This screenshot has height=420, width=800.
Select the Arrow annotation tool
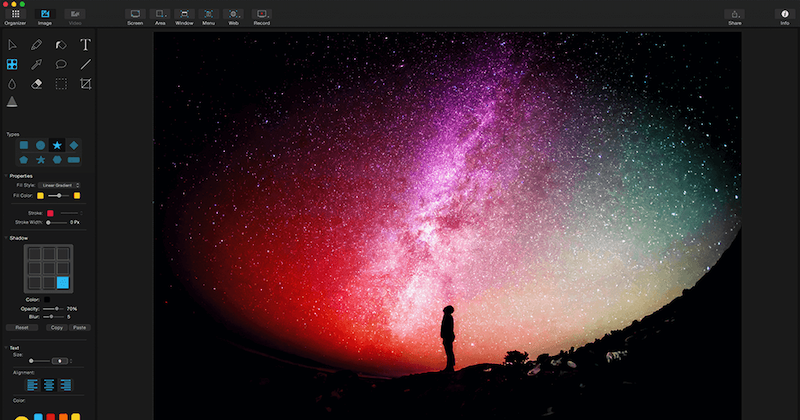[x=36, y=64]
